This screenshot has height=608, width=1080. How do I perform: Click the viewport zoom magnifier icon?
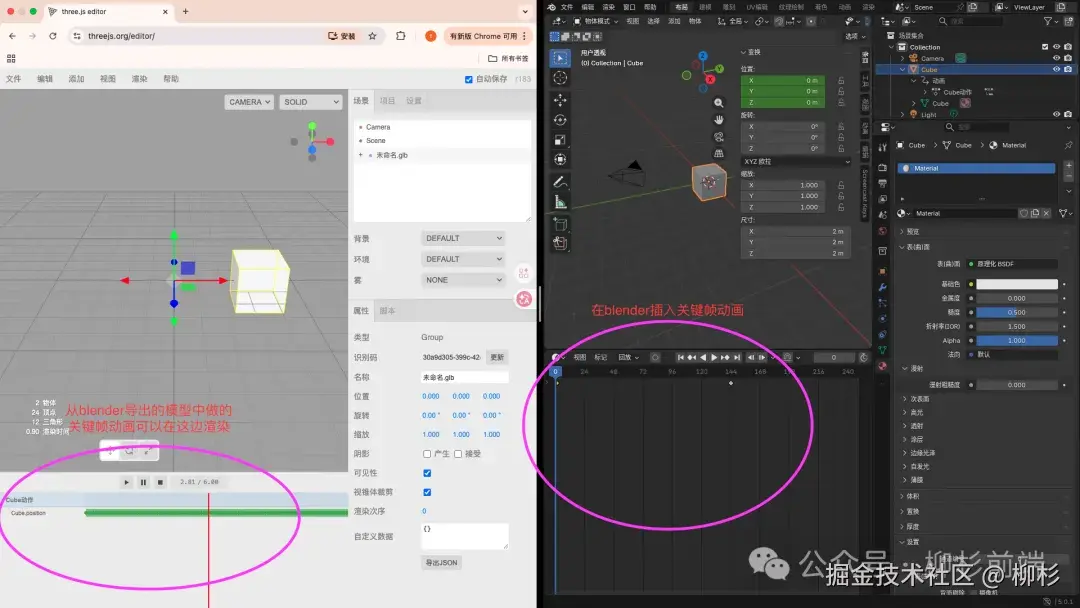click(718, 103)
